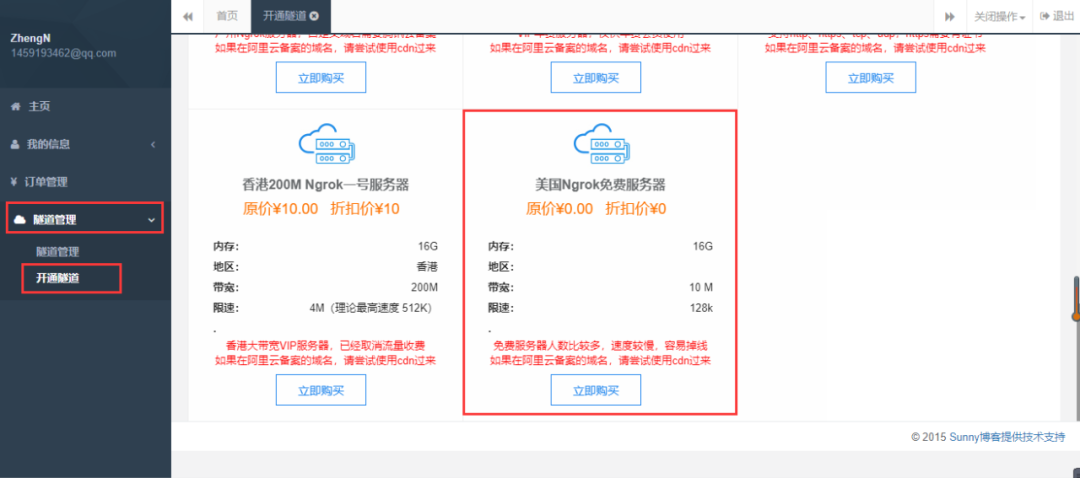Collapse the 隧道管理 menu chevron
The height and width of the screenshot is (478, 1080).
click(x=152, y=220)
